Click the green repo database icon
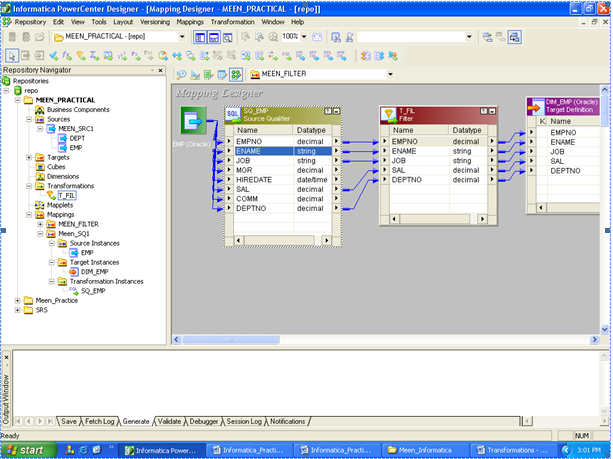This screenshot has height=459, width=613. pyautogui.click(x=18, y=91)
